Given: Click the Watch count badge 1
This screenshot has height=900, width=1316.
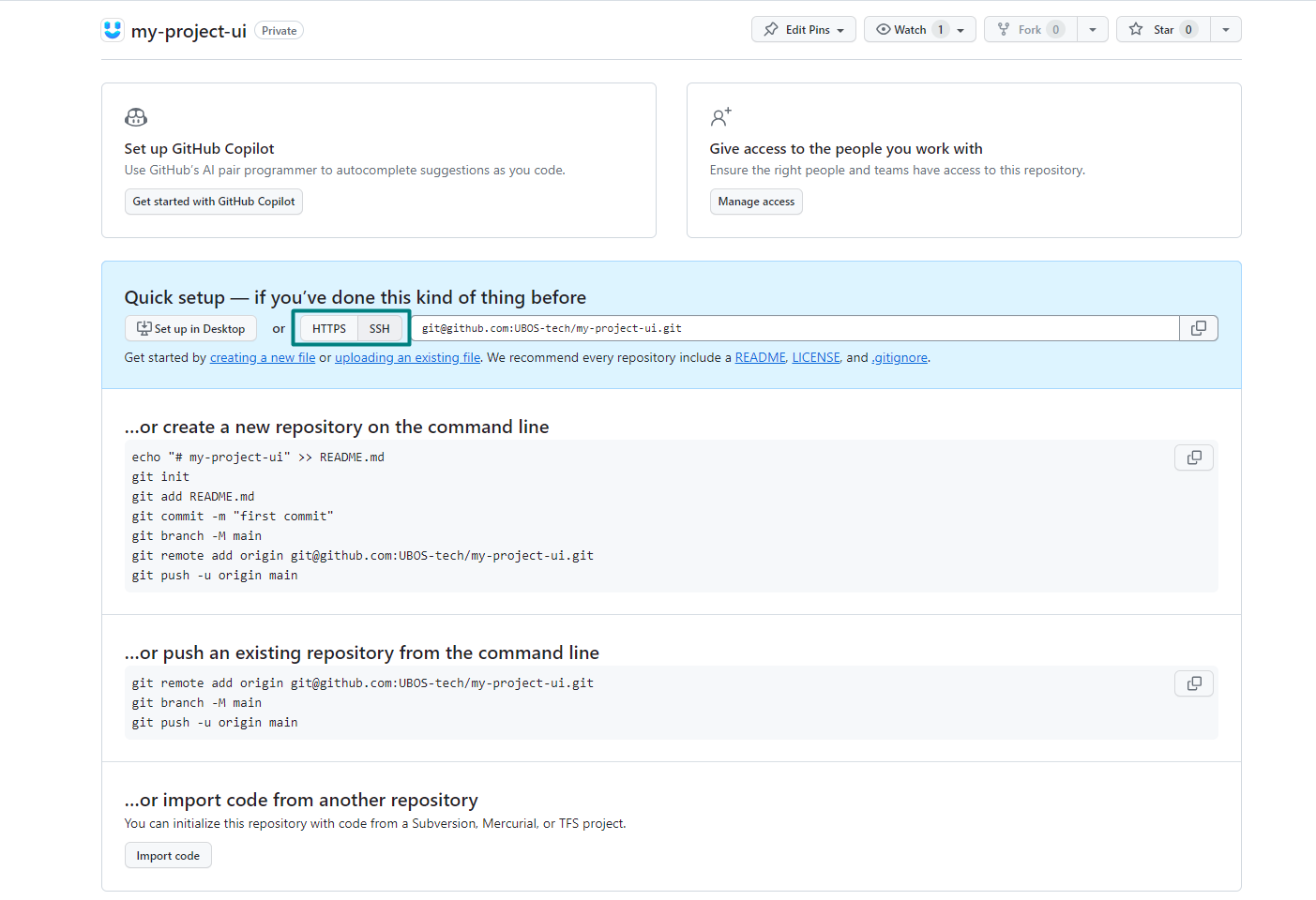Looking at the screenshot, I should coord(941,29).
